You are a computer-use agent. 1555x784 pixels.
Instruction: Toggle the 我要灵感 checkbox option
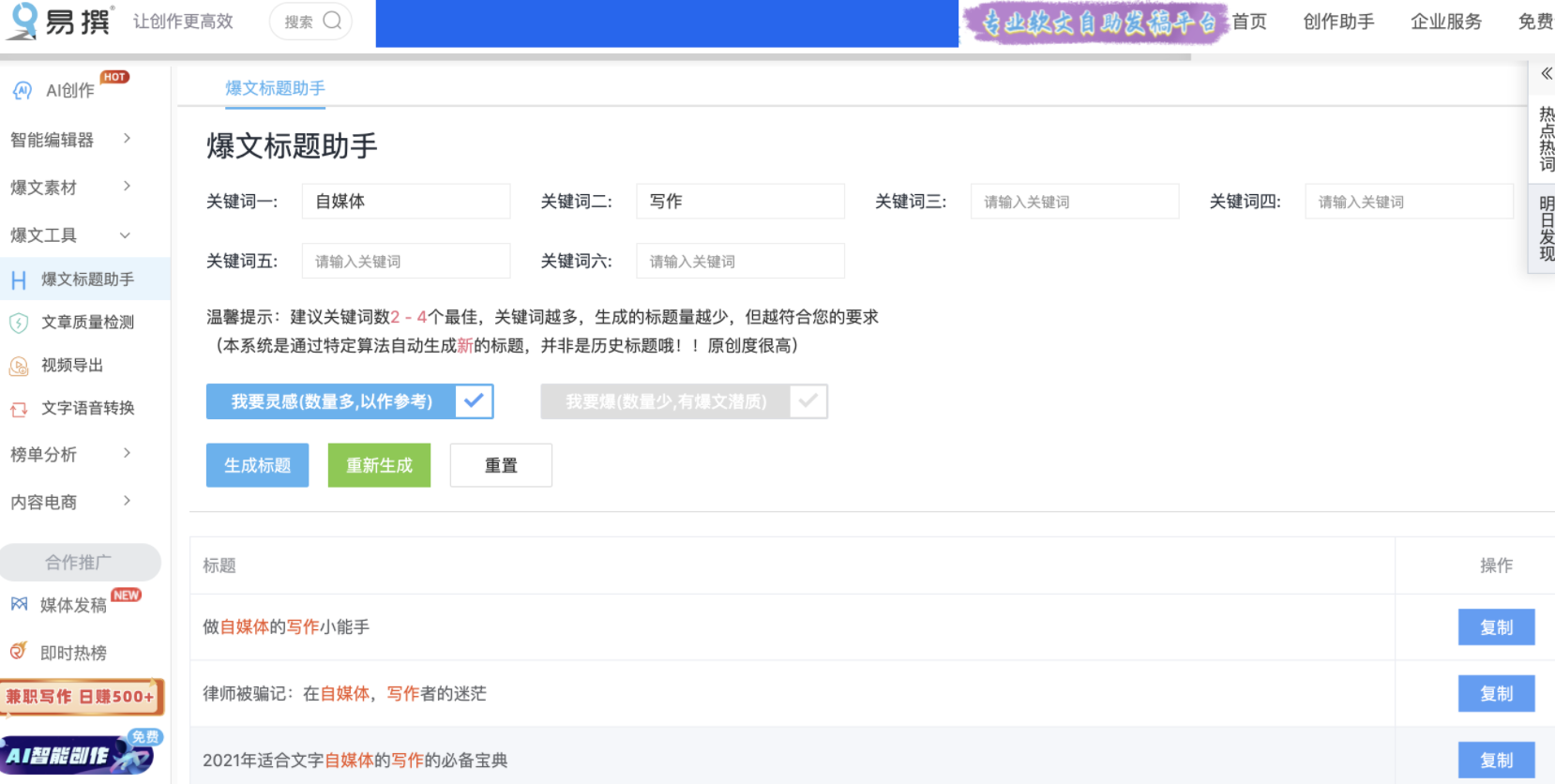tap(474, 401)
